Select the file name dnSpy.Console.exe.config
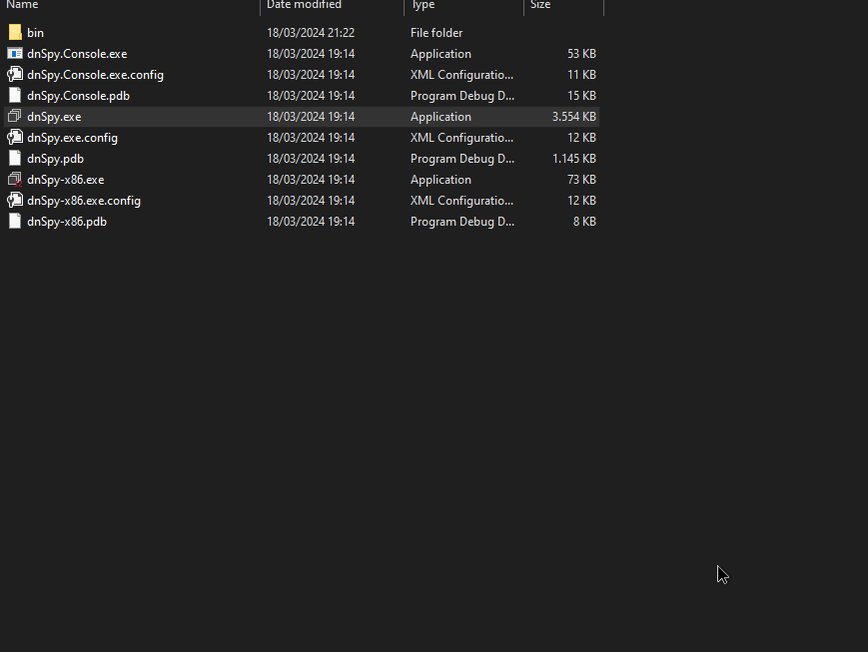Viewport: 868px width, 652px height. tap(95, 75)
